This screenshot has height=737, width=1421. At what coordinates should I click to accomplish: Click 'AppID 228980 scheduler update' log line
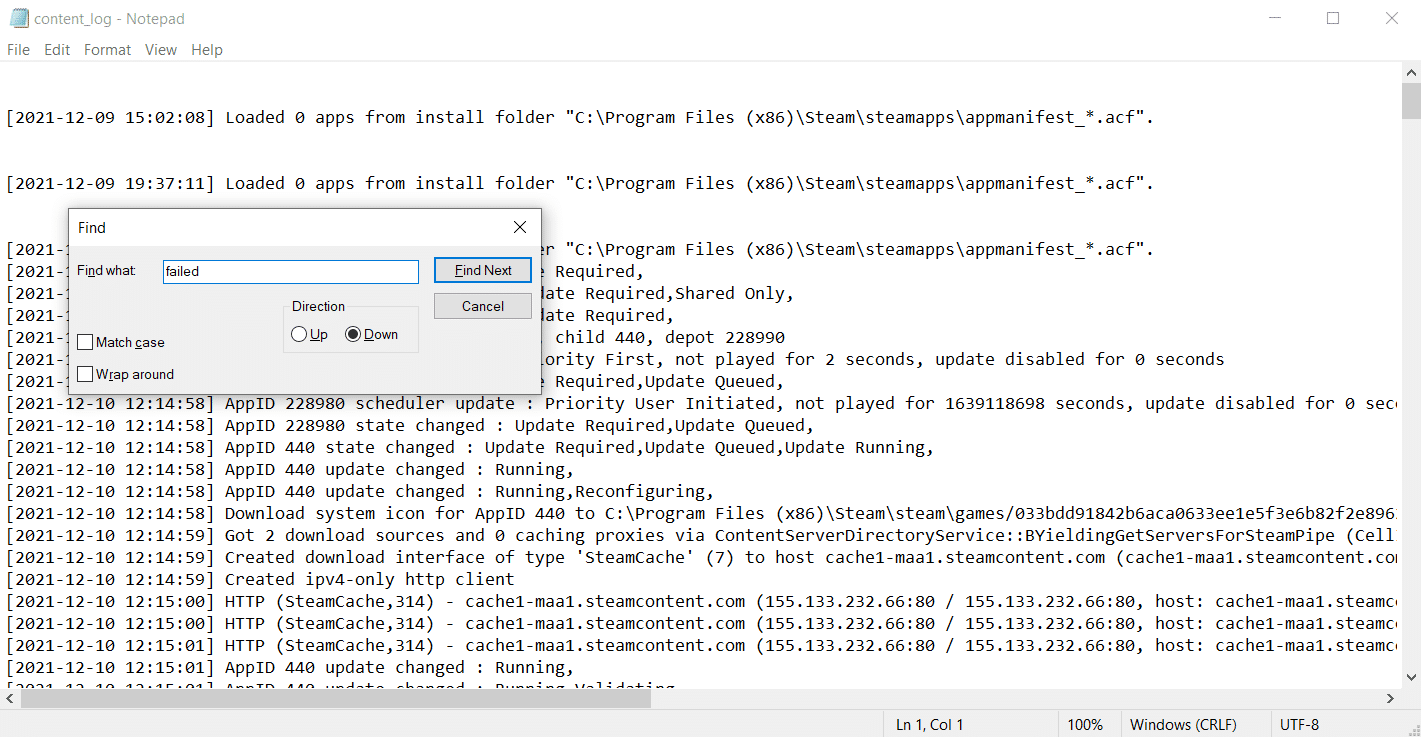point(700,404)
